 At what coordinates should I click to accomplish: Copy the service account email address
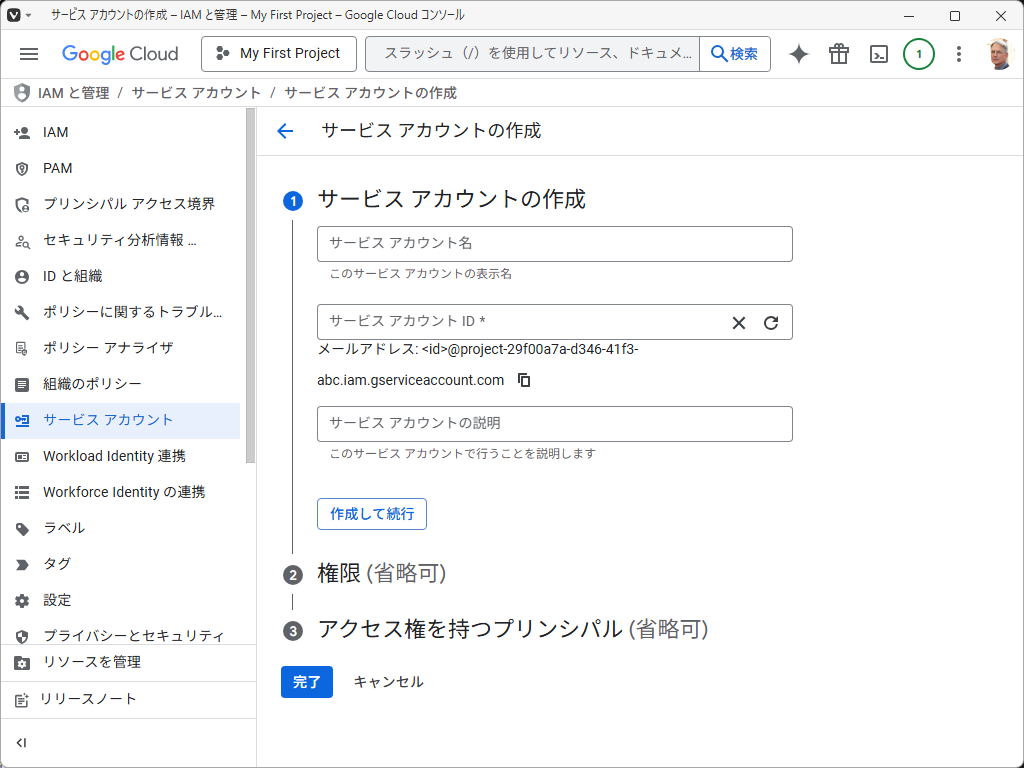point(523,379)
